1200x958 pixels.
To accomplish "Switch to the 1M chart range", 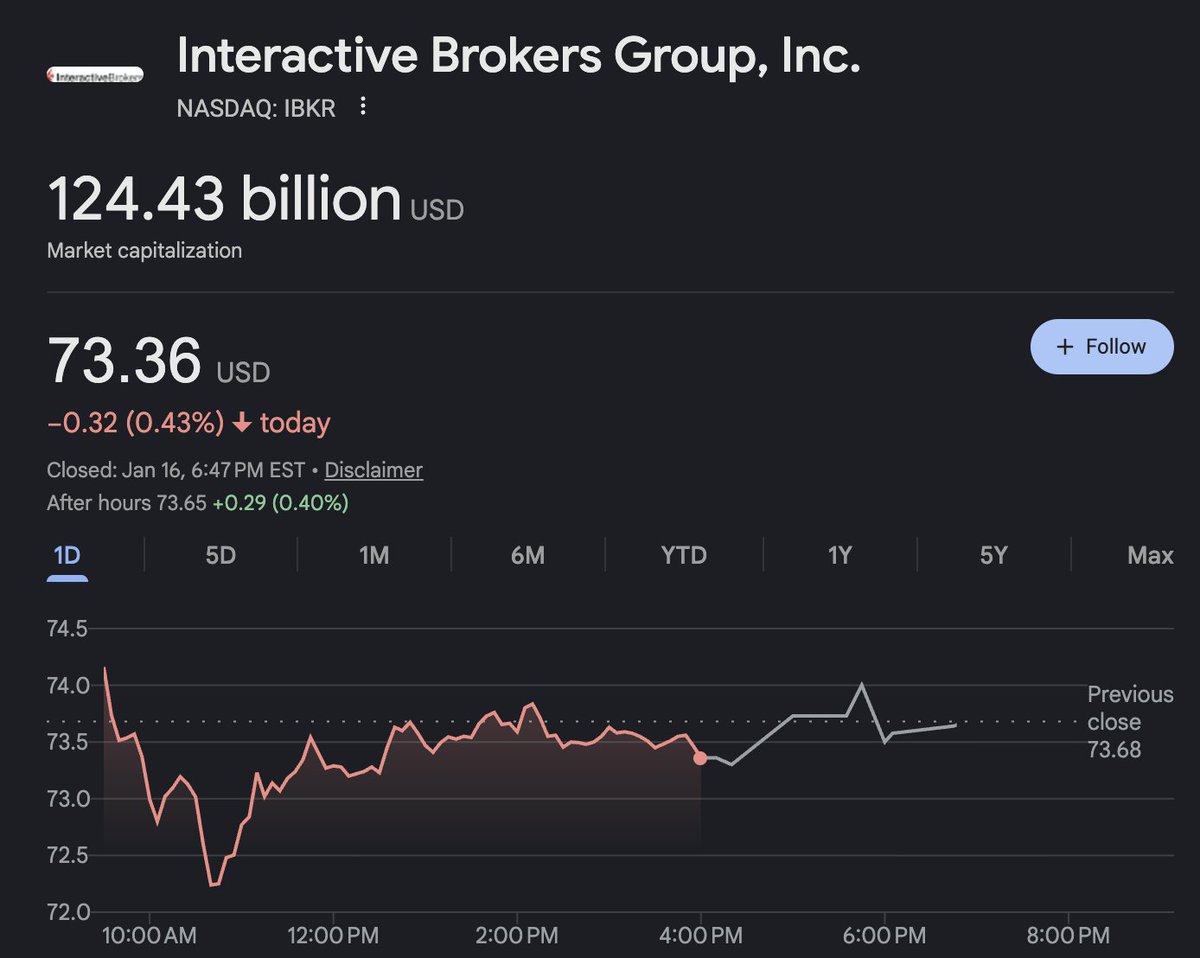I will tap(374, 555).
